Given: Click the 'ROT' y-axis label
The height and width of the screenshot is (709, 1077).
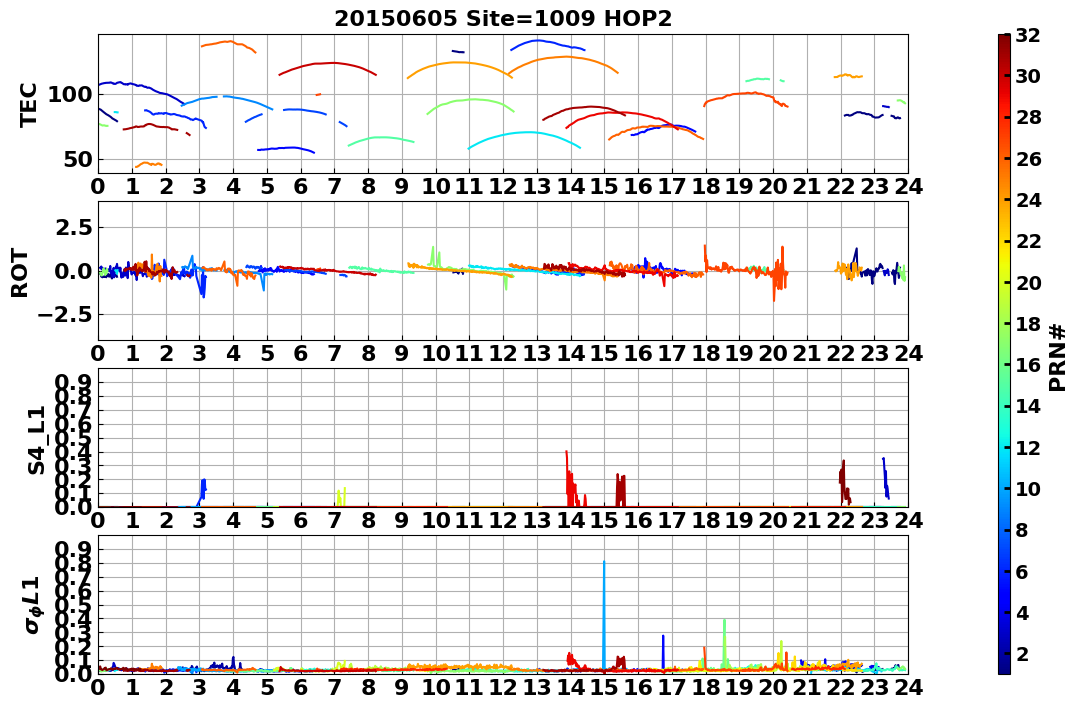Looking at the screenshot, I should coord(20,273).
